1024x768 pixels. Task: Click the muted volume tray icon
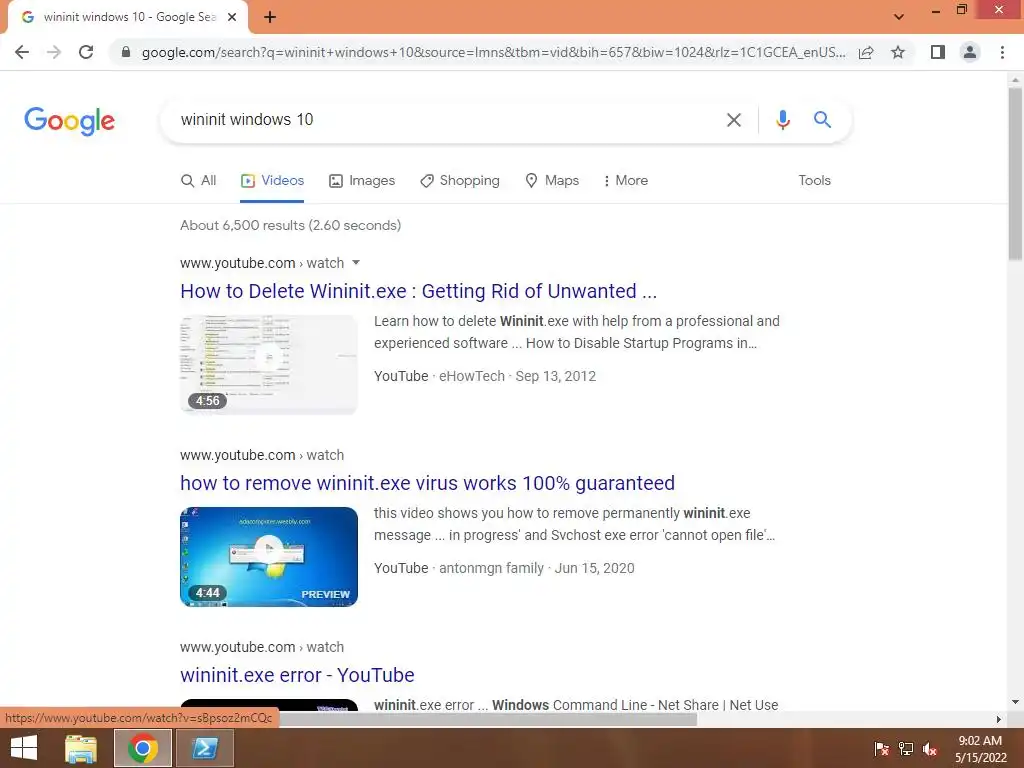930,749
